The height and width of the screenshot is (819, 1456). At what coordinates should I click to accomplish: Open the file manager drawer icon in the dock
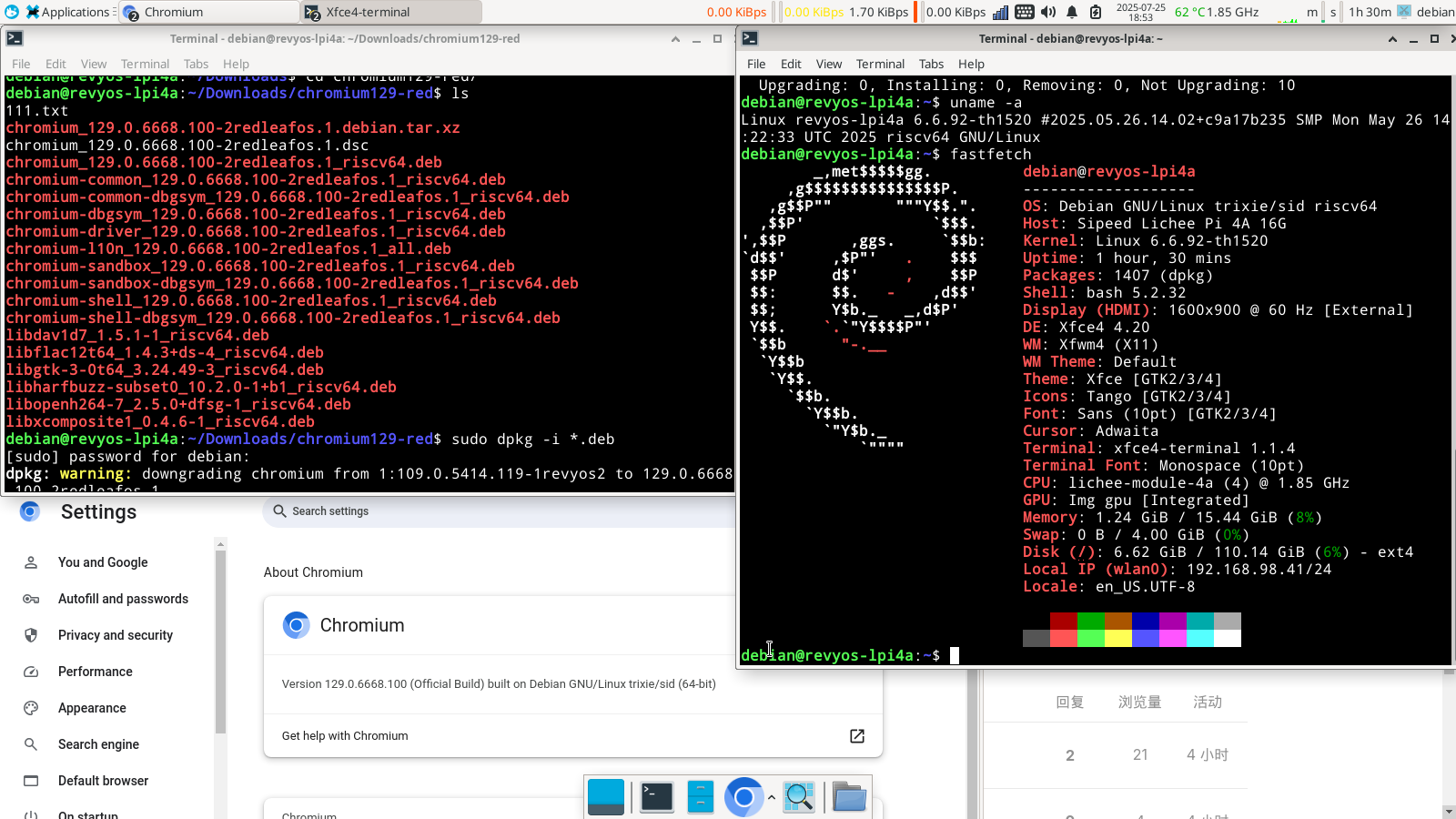click(700, 797)
